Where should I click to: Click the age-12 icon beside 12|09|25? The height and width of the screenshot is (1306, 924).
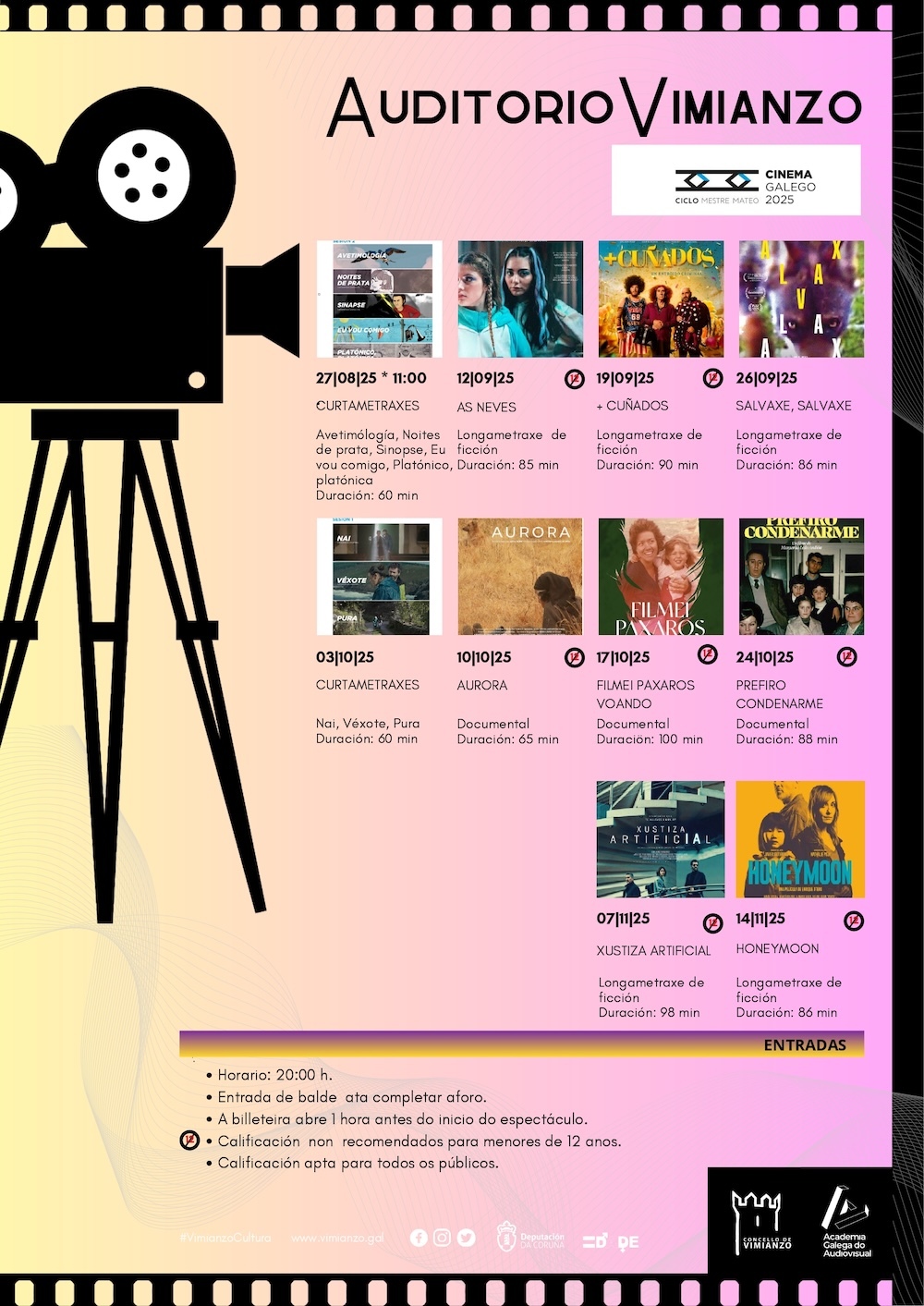coord(574,379)
